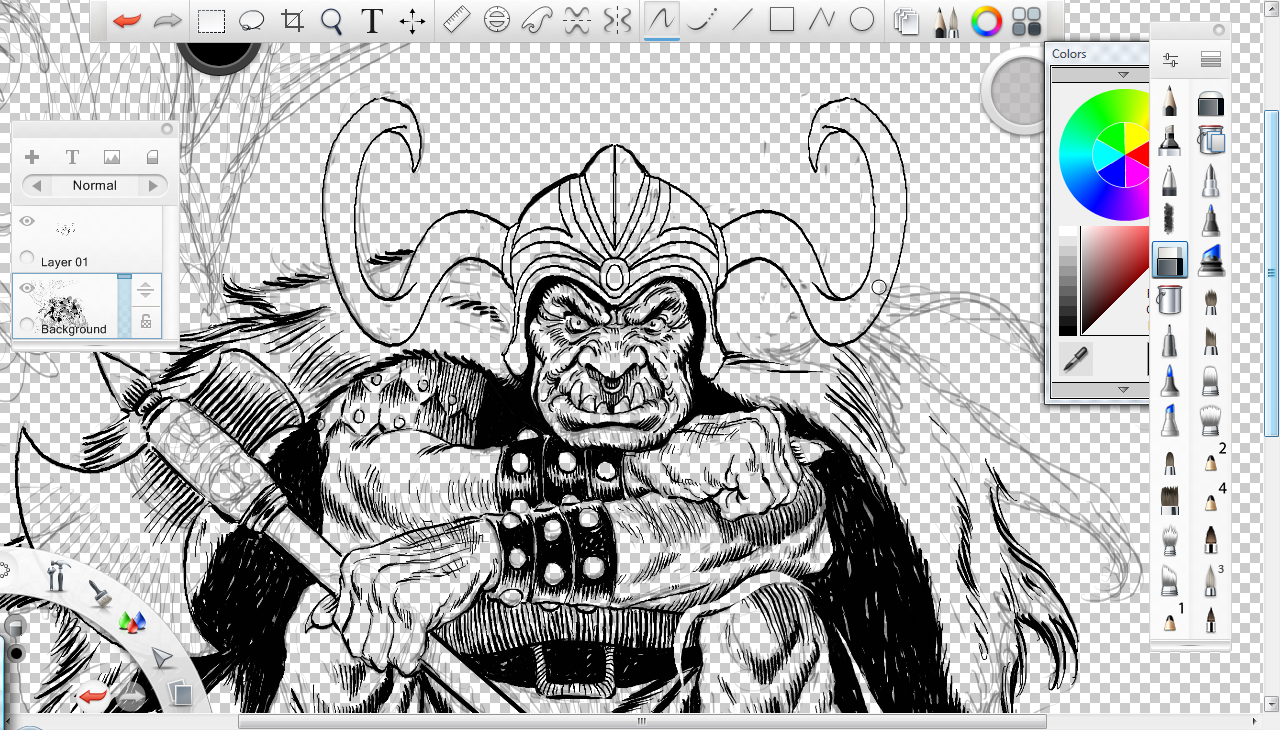Select the Pencil brush in palette
The width and height of the screenshot is (1280, 730).
click(1170, 102)
